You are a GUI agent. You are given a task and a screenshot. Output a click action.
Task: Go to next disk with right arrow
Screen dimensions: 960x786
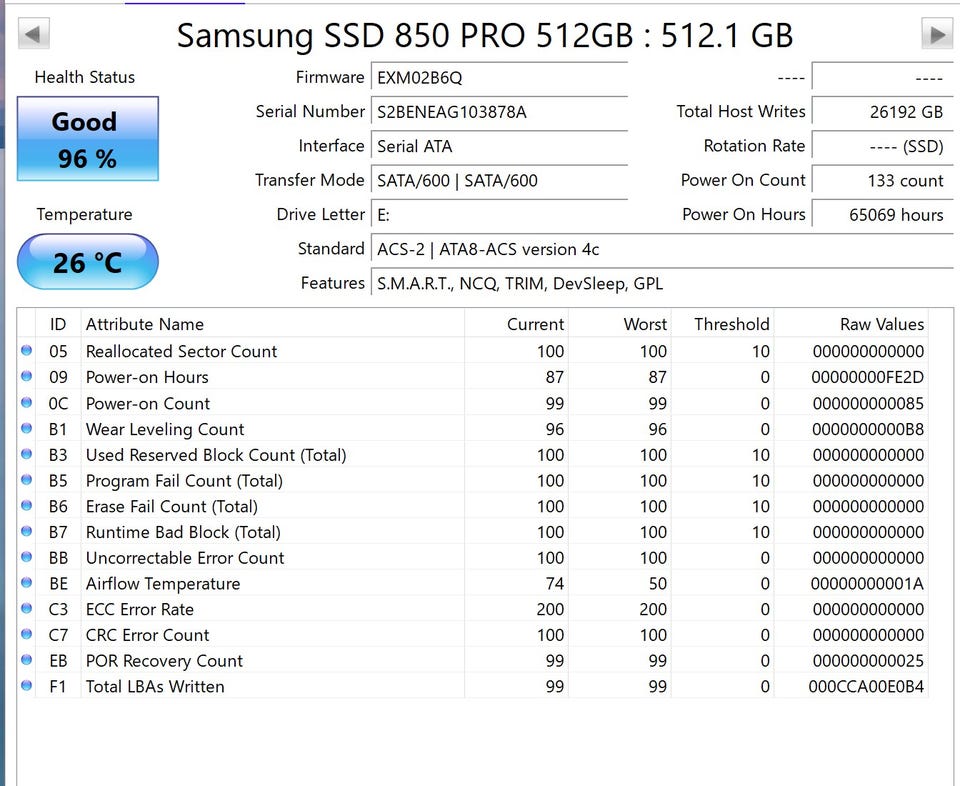(x=937, y=34)
